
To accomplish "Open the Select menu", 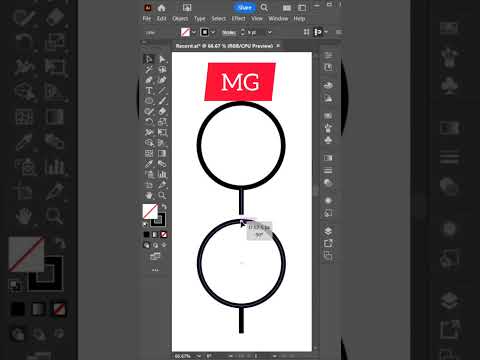I will click(x=219, y=19).
